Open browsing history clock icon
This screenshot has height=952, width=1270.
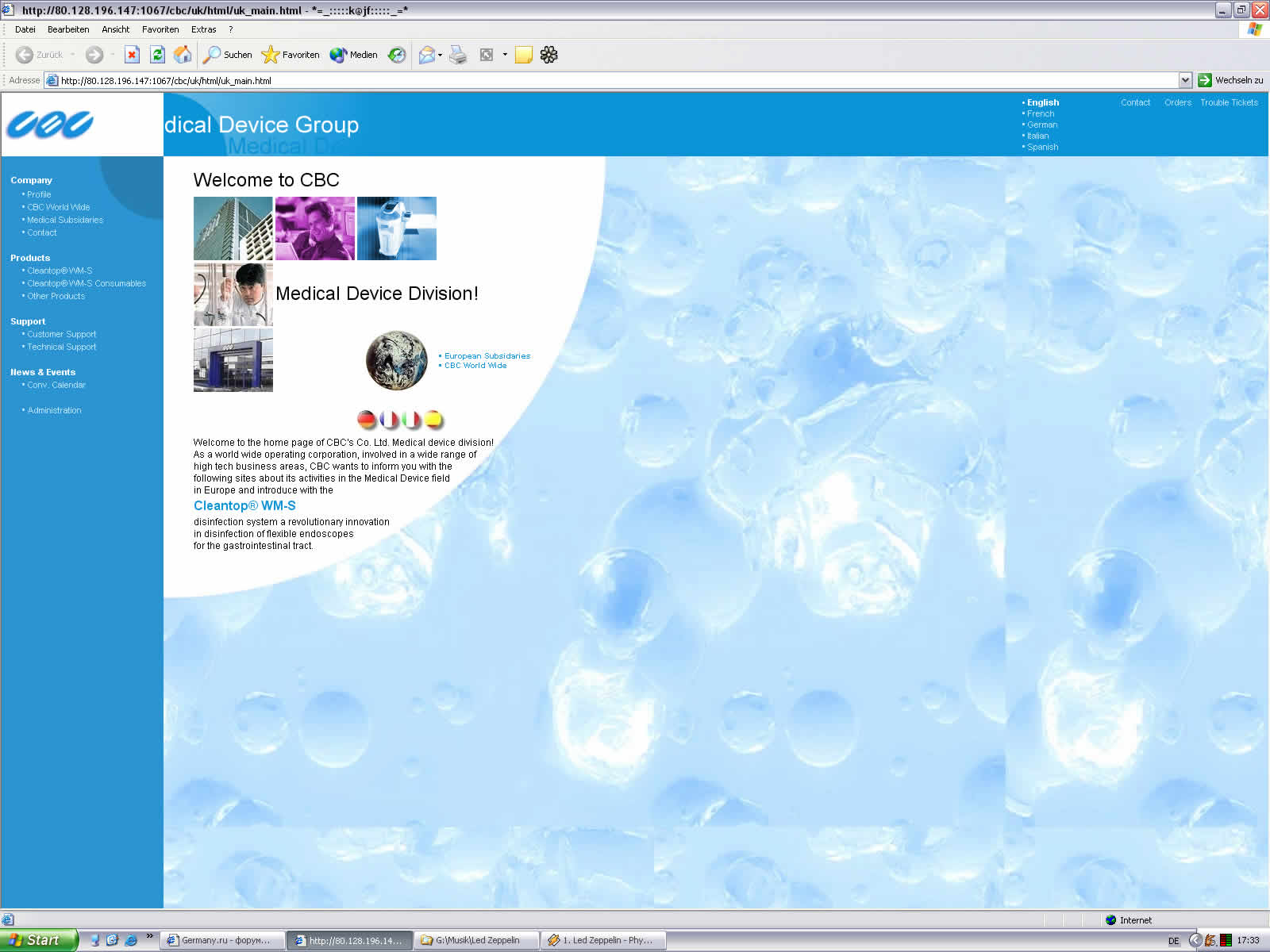coord(397,55)
